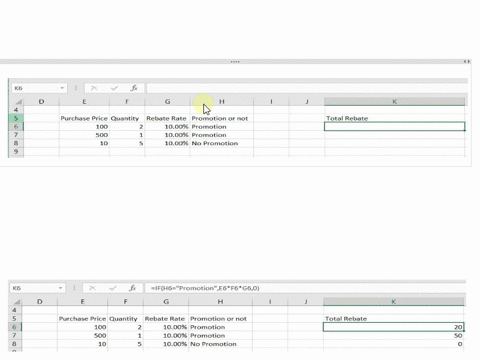
Task: Click the cancel X icon in lower formula bar
Action: coord(92,288)
